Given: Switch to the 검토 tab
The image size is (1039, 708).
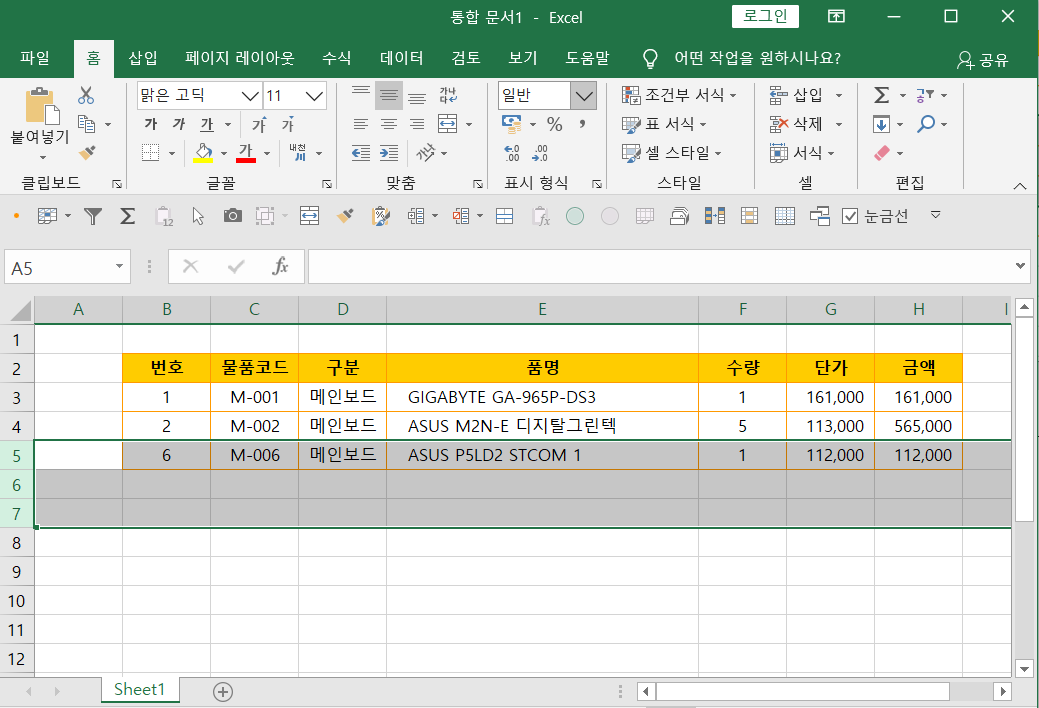Looking at the screenshot, I should 465,58.
